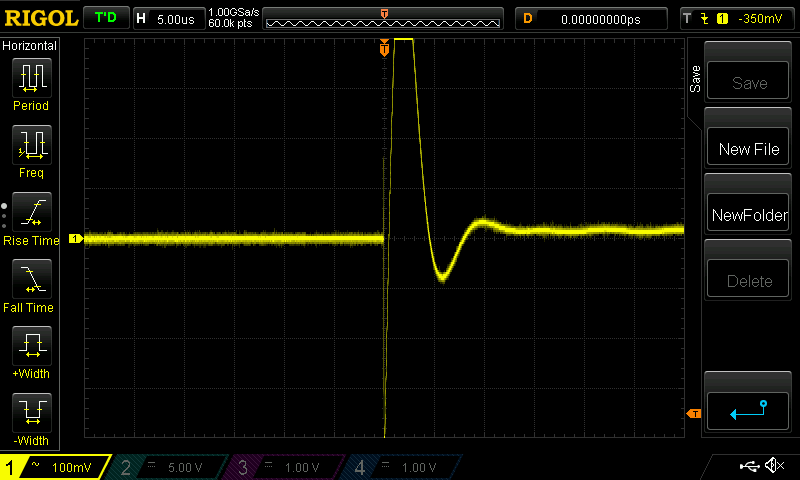Click the Delete button
Viewport: 800px width, 480px height.
click(748, 279)
